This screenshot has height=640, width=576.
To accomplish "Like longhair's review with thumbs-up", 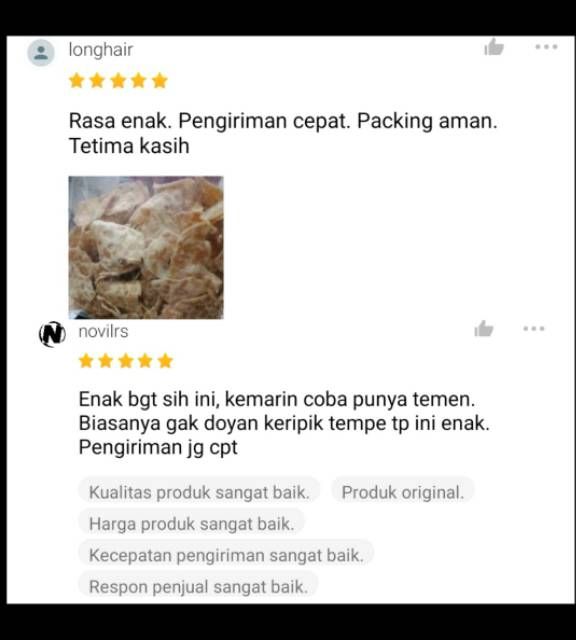I will tap(494, 47).
